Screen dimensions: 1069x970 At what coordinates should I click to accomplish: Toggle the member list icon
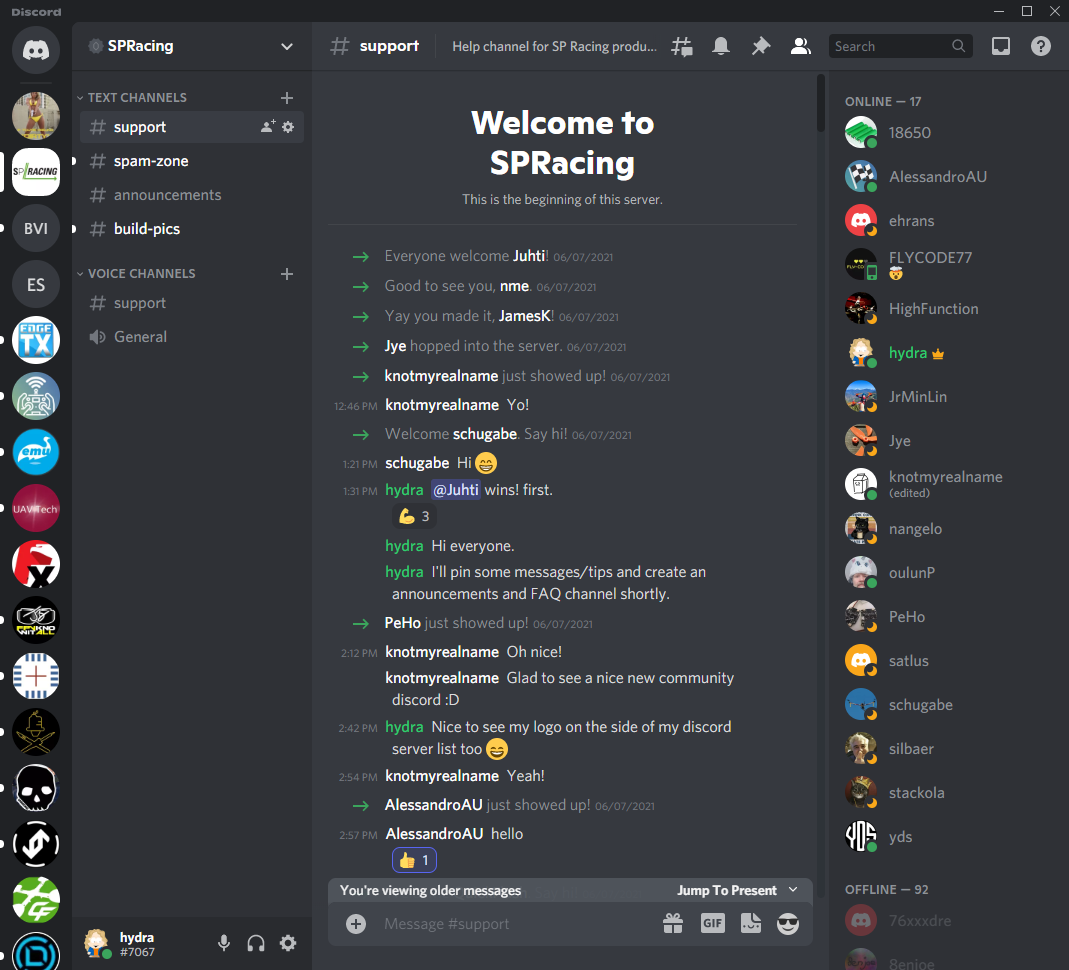coord(800,46)
